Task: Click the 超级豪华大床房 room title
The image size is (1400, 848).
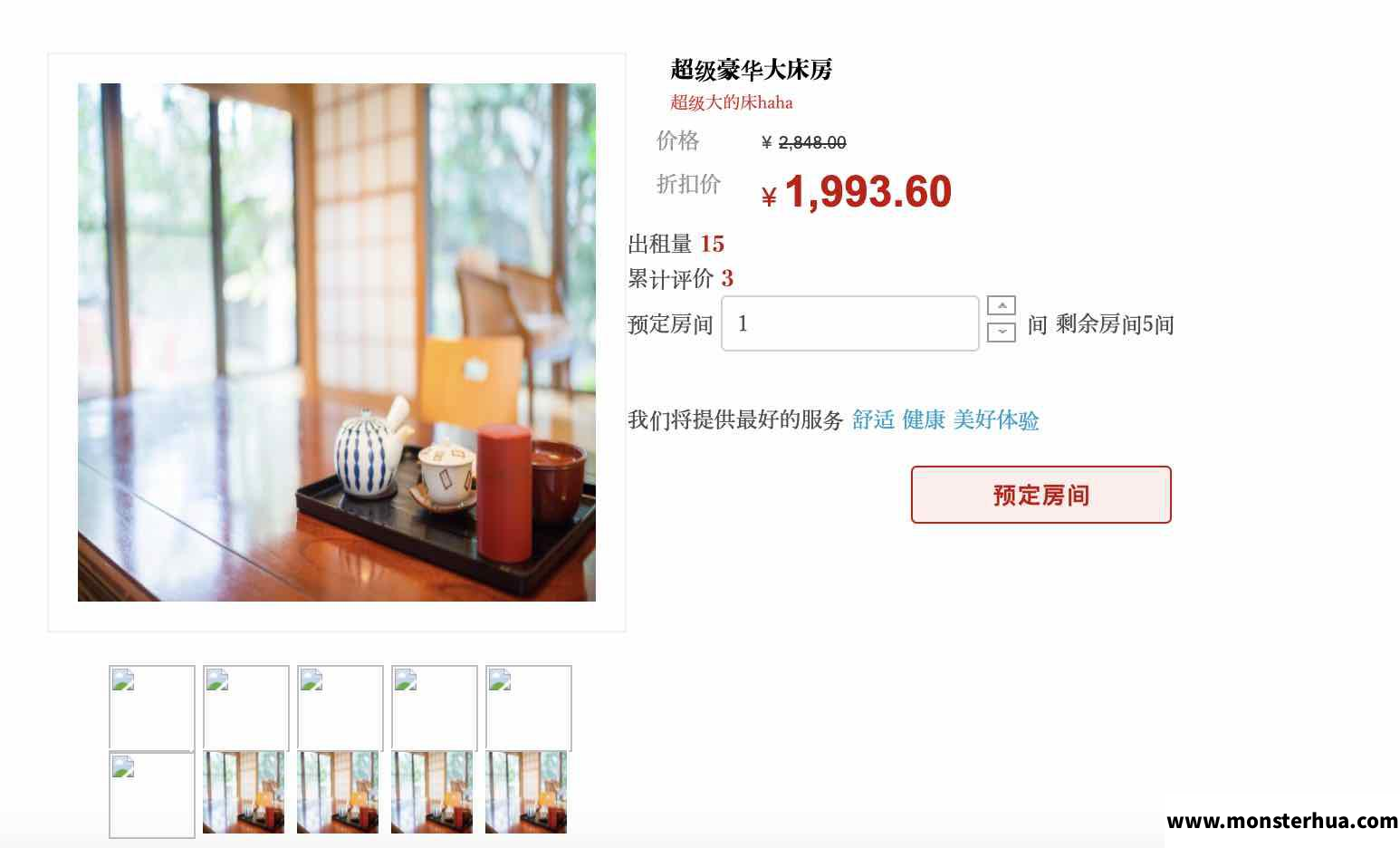Action: coord(752,70)
